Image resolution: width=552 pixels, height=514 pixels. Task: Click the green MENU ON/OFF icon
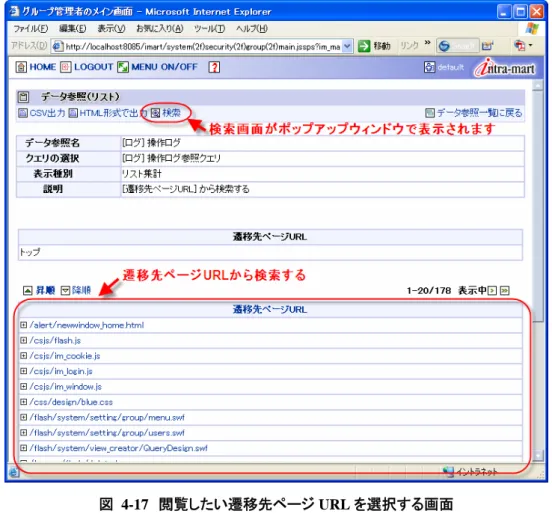click(123, 67)
